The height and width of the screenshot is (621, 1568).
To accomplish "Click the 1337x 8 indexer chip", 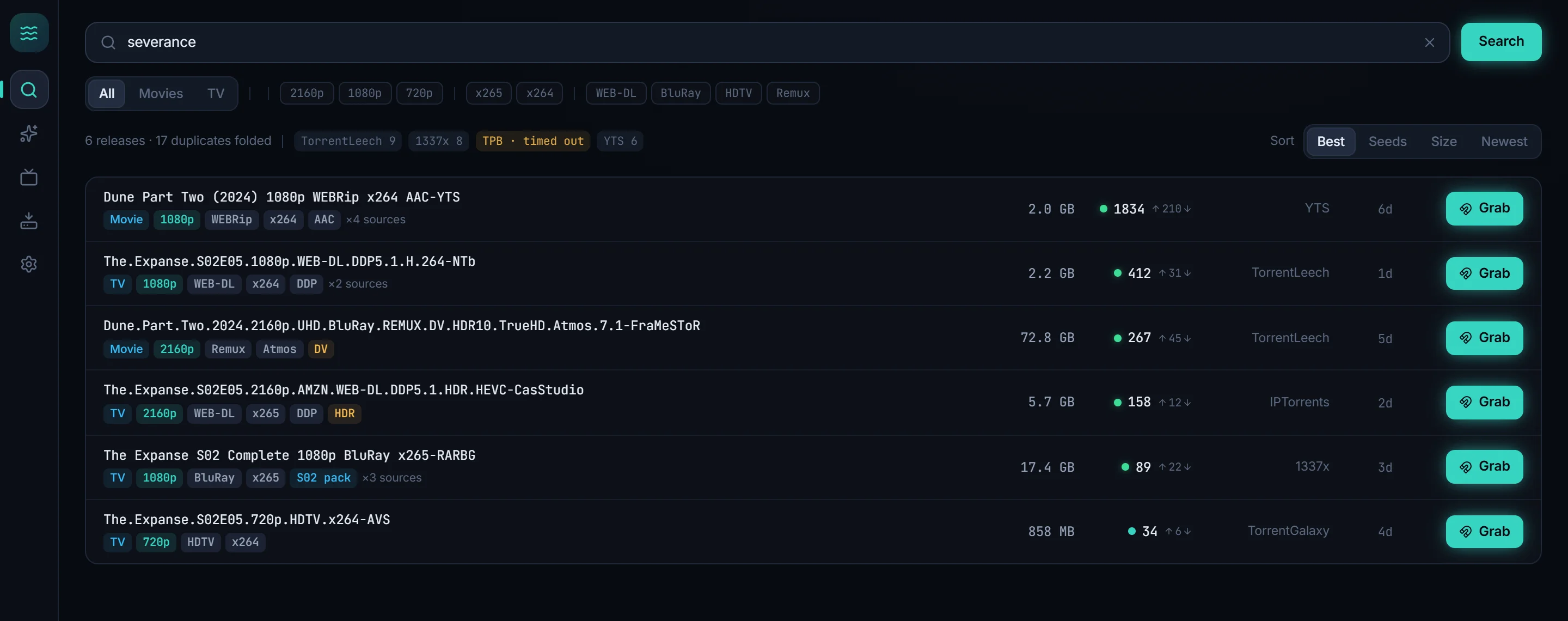I will point(438,141).
